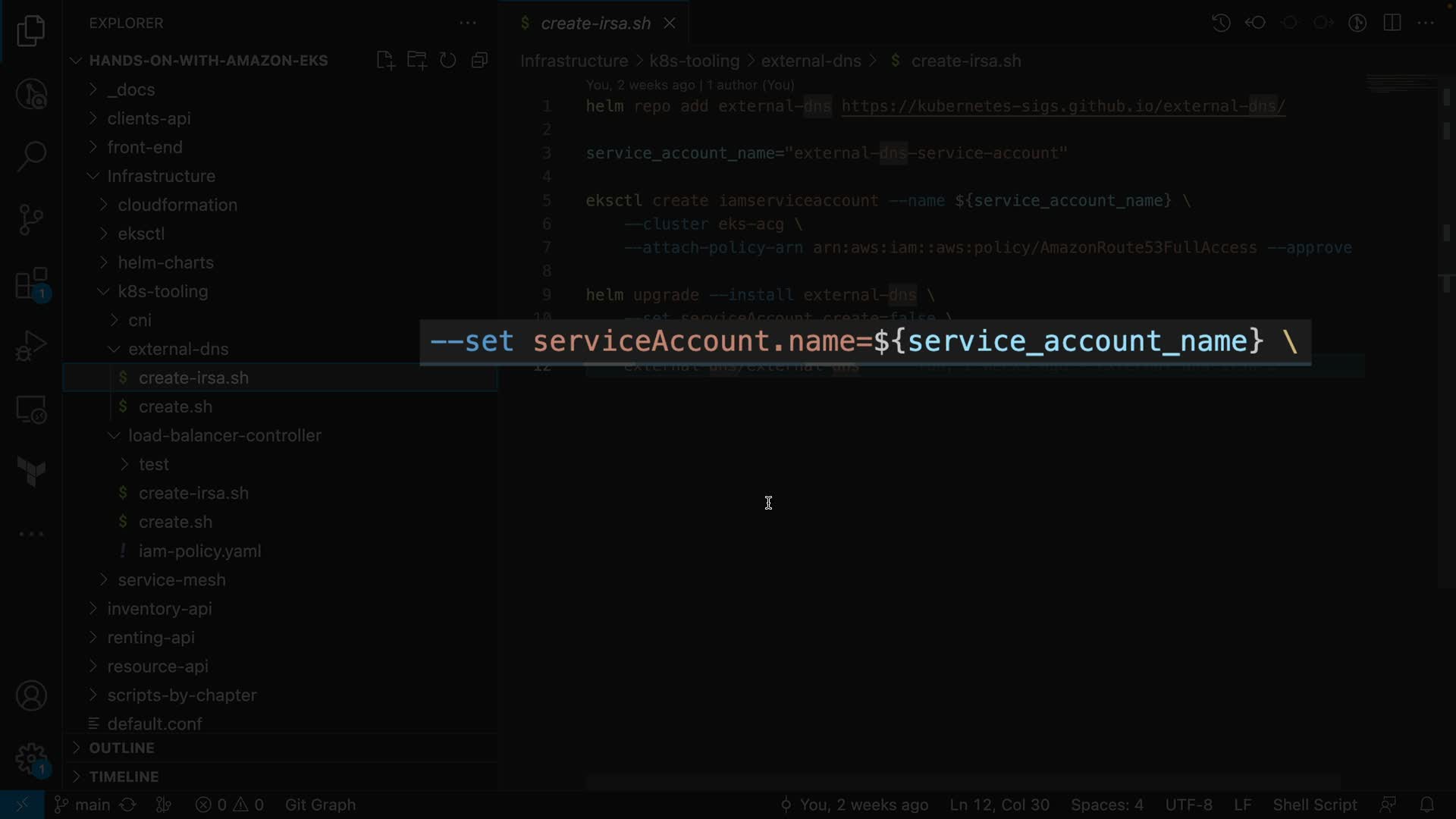The image size is (1456, 819).
Task: Open the Source Control view
Action: [x=31, y=220]
